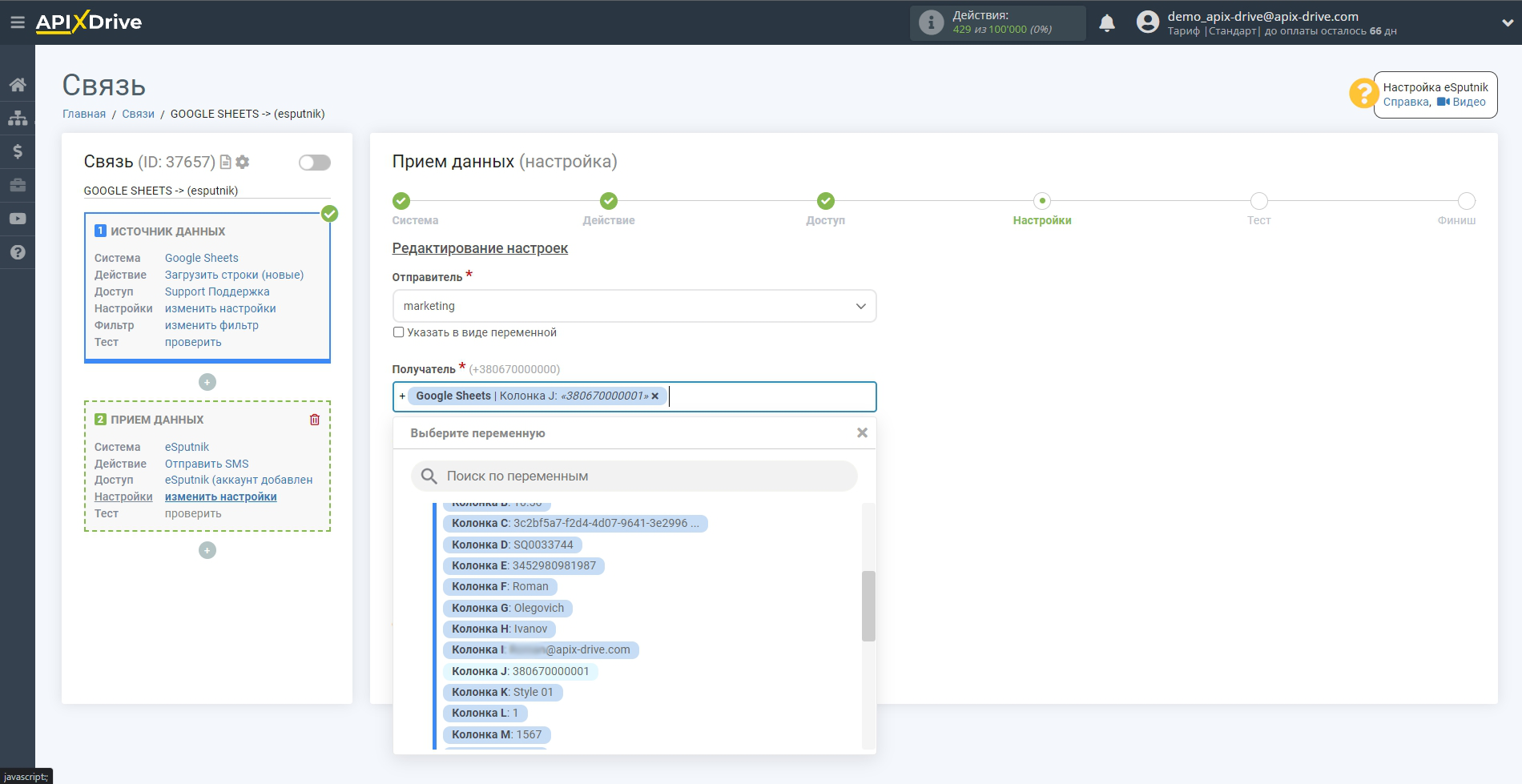Image resolution: width=1522 pixels, height=784 pixels.
Task: Select variable Колонка D: SQ0033744
Action: pyautogui.click(x=513, y=545)
